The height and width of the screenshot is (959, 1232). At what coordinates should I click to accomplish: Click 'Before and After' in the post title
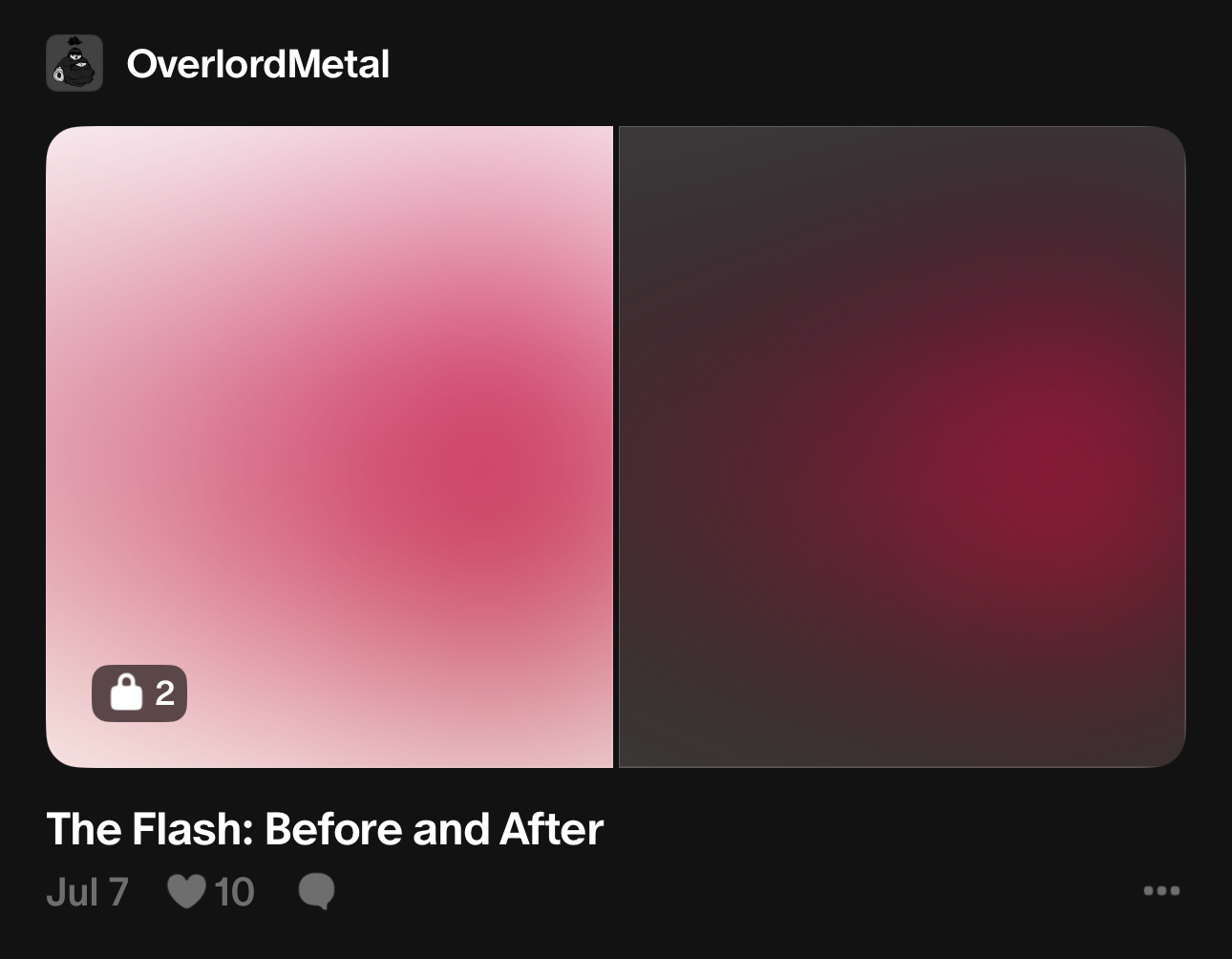[434, 828]
